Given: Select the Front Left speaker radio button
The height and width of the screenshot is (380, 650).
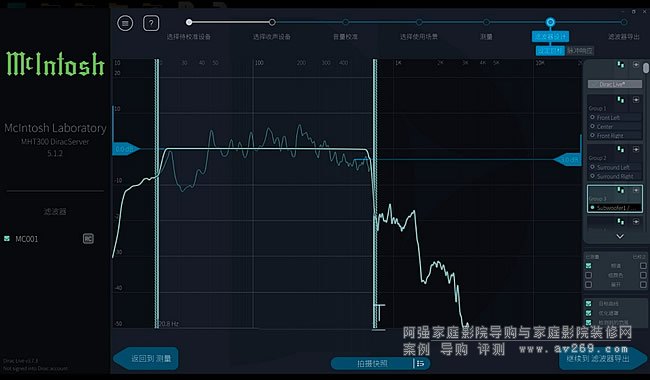Looking at the screenshot, I should [x=592, y=118].
